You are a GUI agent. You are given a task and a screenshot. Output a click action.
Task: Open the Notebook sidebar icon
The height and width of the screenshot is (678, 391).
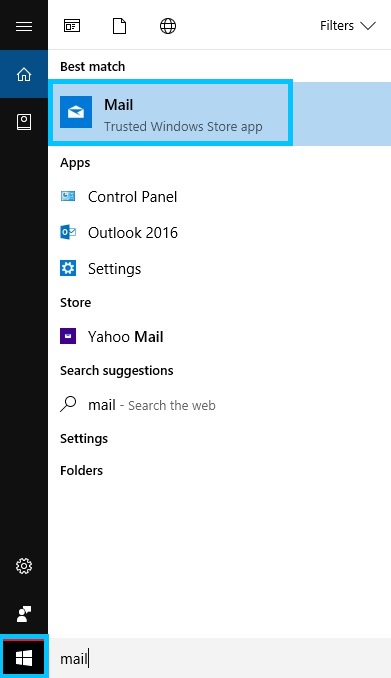point(24,122)
